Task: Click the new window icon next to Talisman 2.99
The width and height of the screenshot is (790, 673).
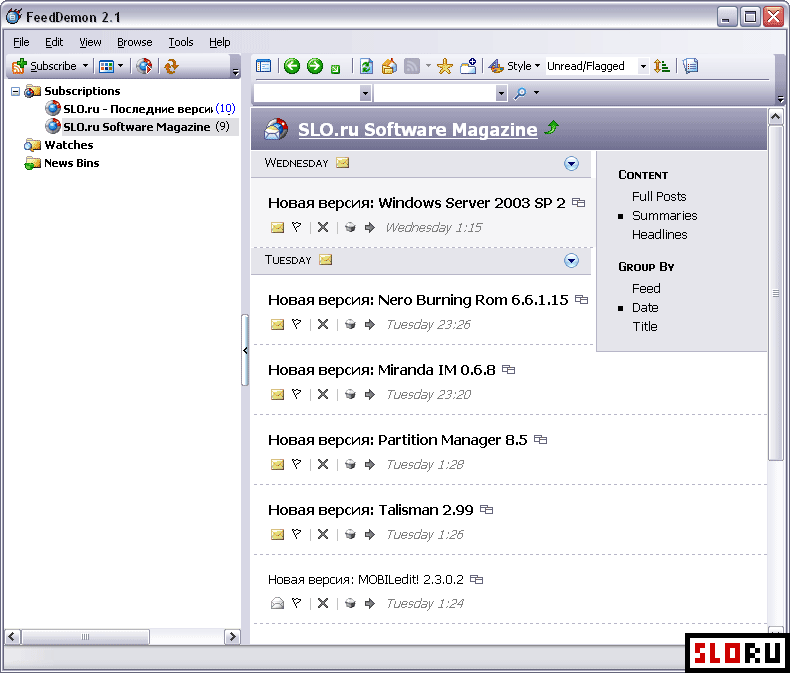Action: click(x=486, y=509)
